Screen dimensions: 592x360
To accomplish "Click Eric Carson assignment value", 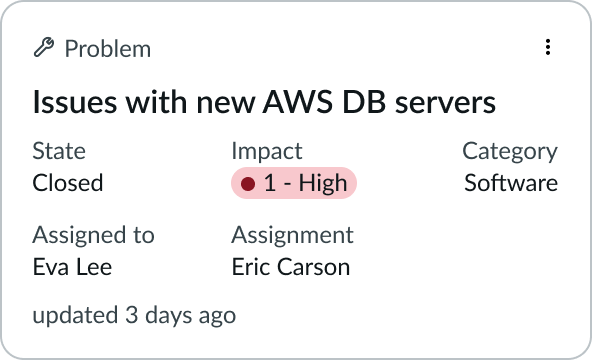I will (291, 267).
